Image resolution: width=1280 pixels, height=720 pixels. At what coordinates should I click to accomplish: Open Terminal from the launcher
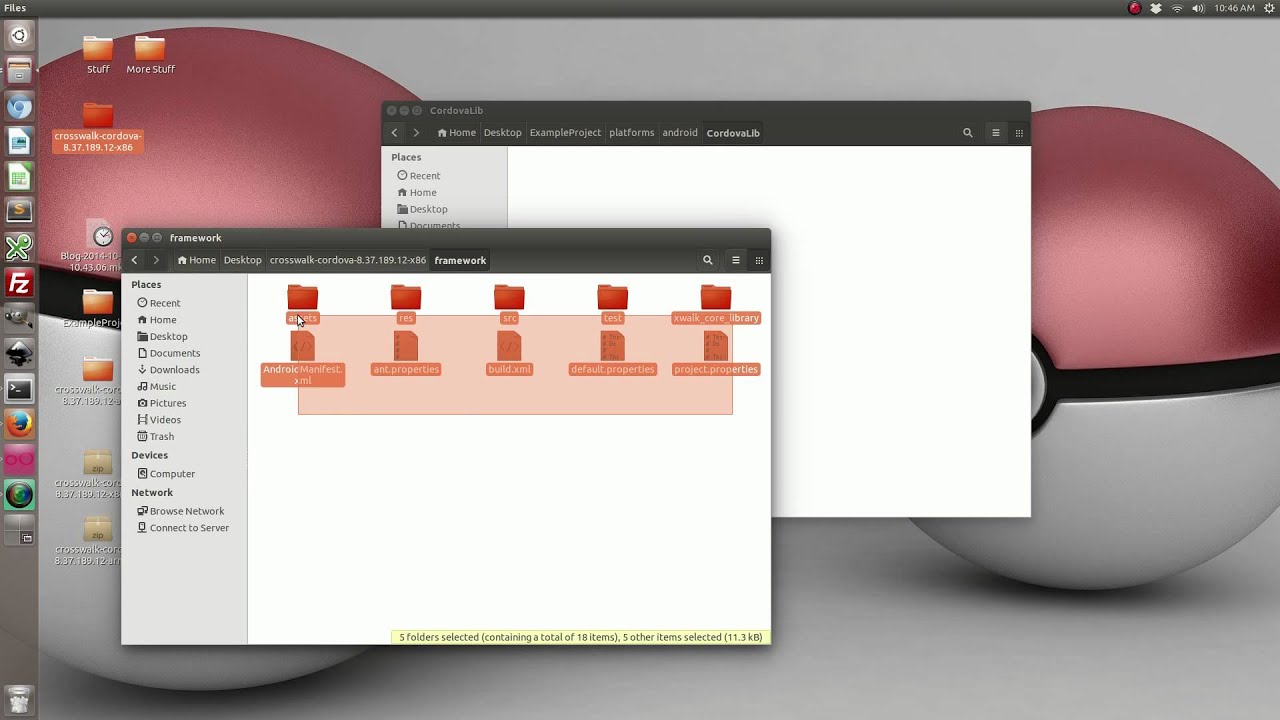(19, 389)
